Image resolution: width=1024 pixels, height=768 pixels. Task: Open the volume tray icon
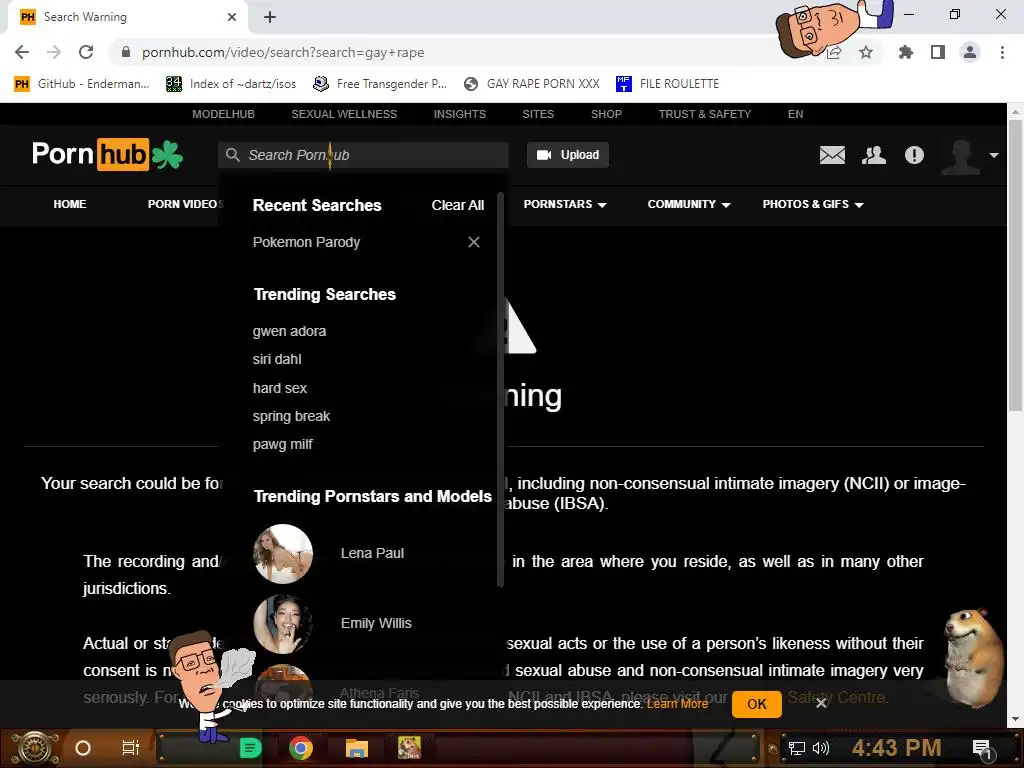coord(820,748)
